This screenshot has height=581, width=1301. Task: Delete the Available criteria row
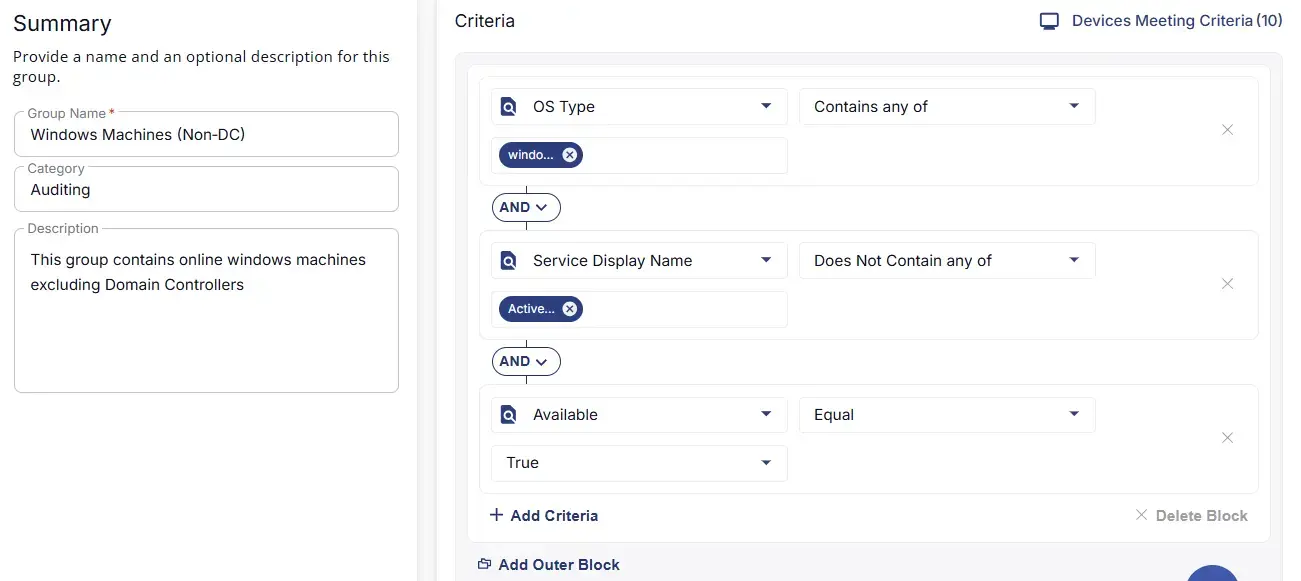1227,438
